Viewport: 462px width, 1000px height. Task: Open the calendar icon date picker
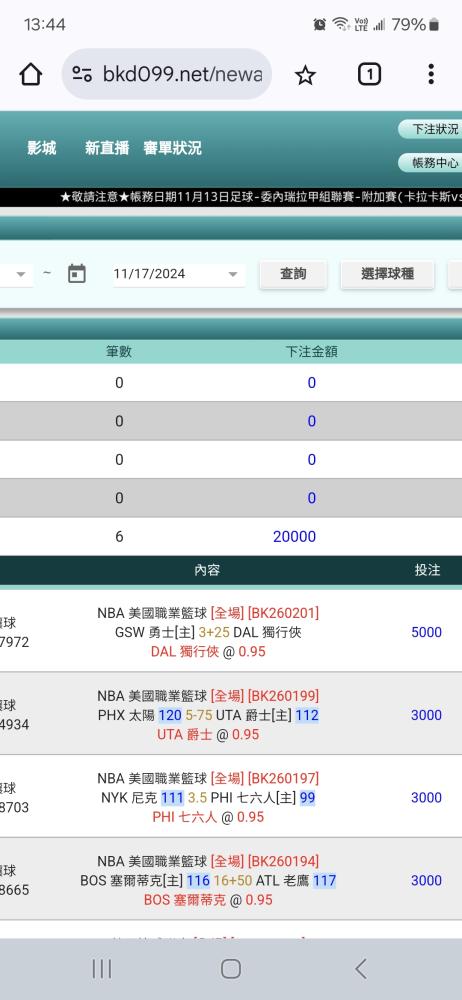click(77, 274)
